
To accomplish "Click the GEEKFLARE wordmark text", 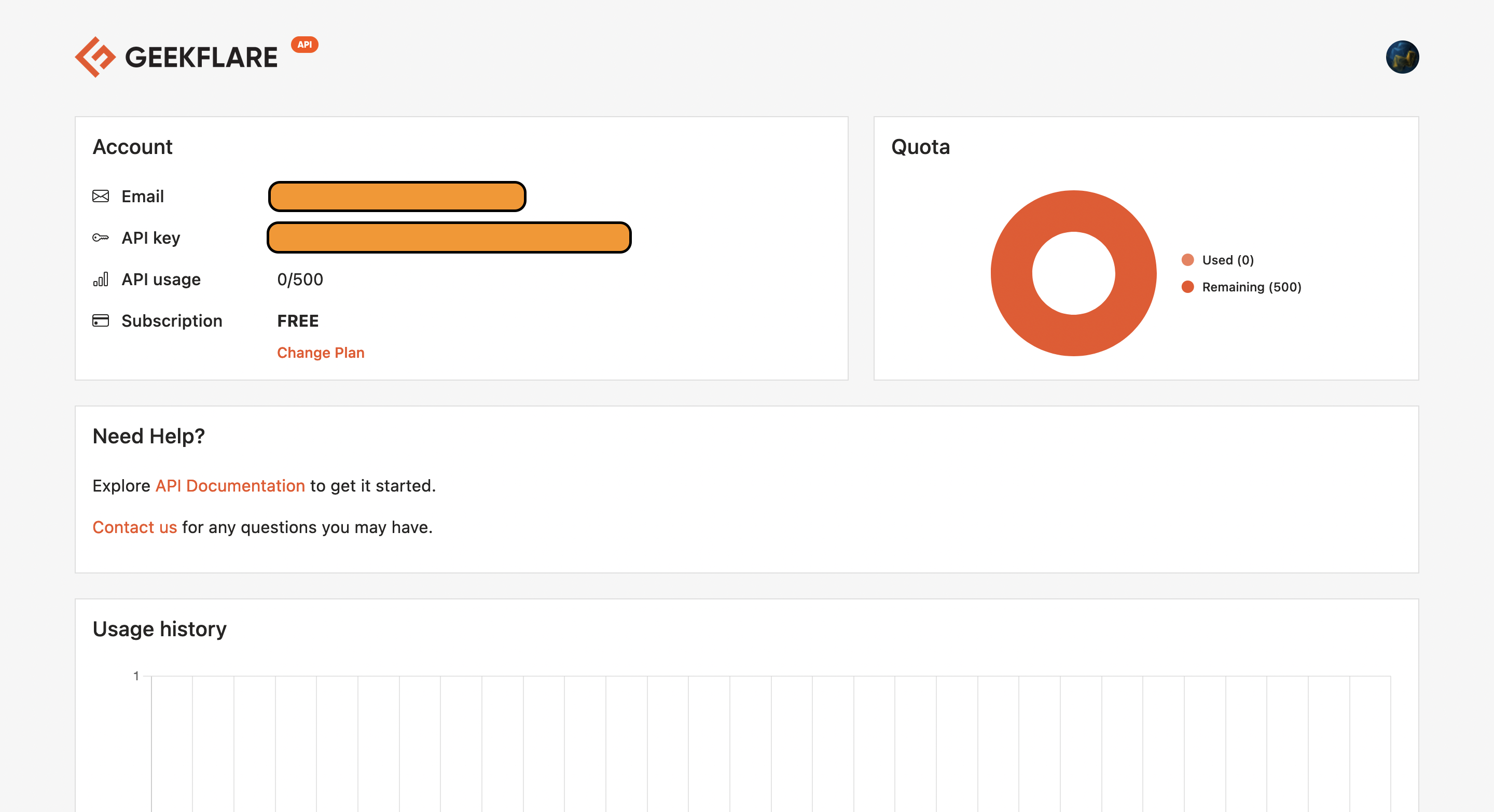I will 201,58.
